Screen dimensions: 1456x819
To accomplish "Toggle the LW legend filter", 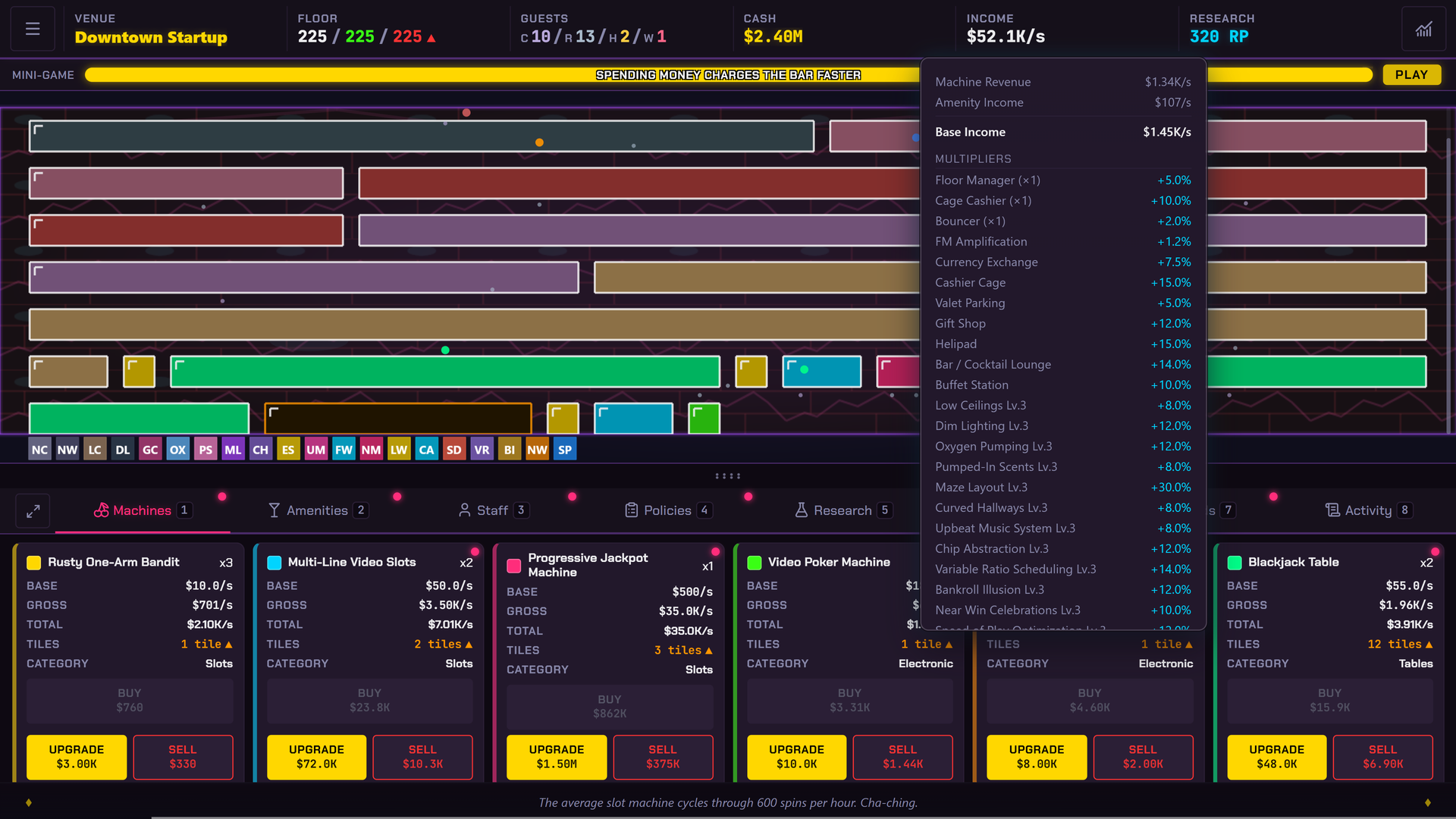I will [x=399, y=450].
